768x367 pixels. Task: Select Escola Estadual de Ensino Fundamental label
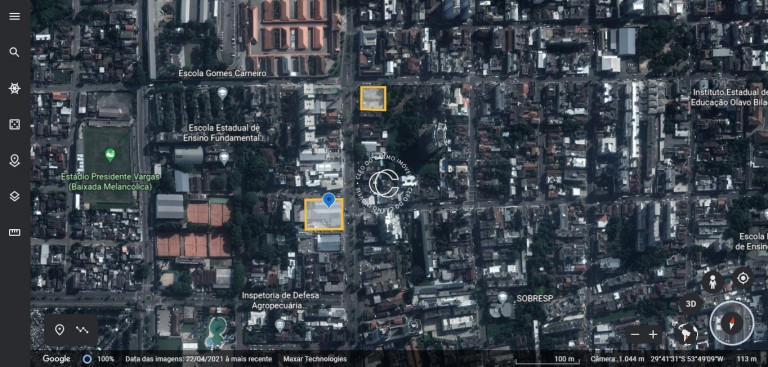click(223, 133)
